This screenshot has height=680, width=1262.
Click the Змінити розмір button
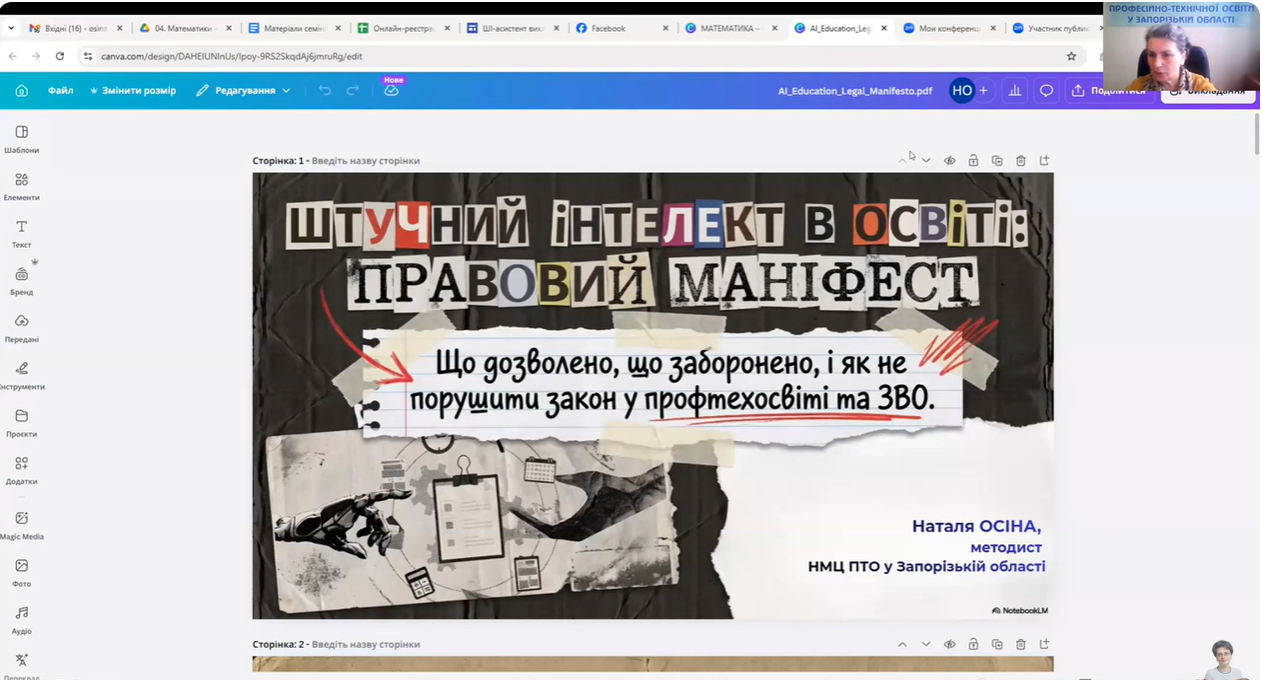[x=133, y=90]
